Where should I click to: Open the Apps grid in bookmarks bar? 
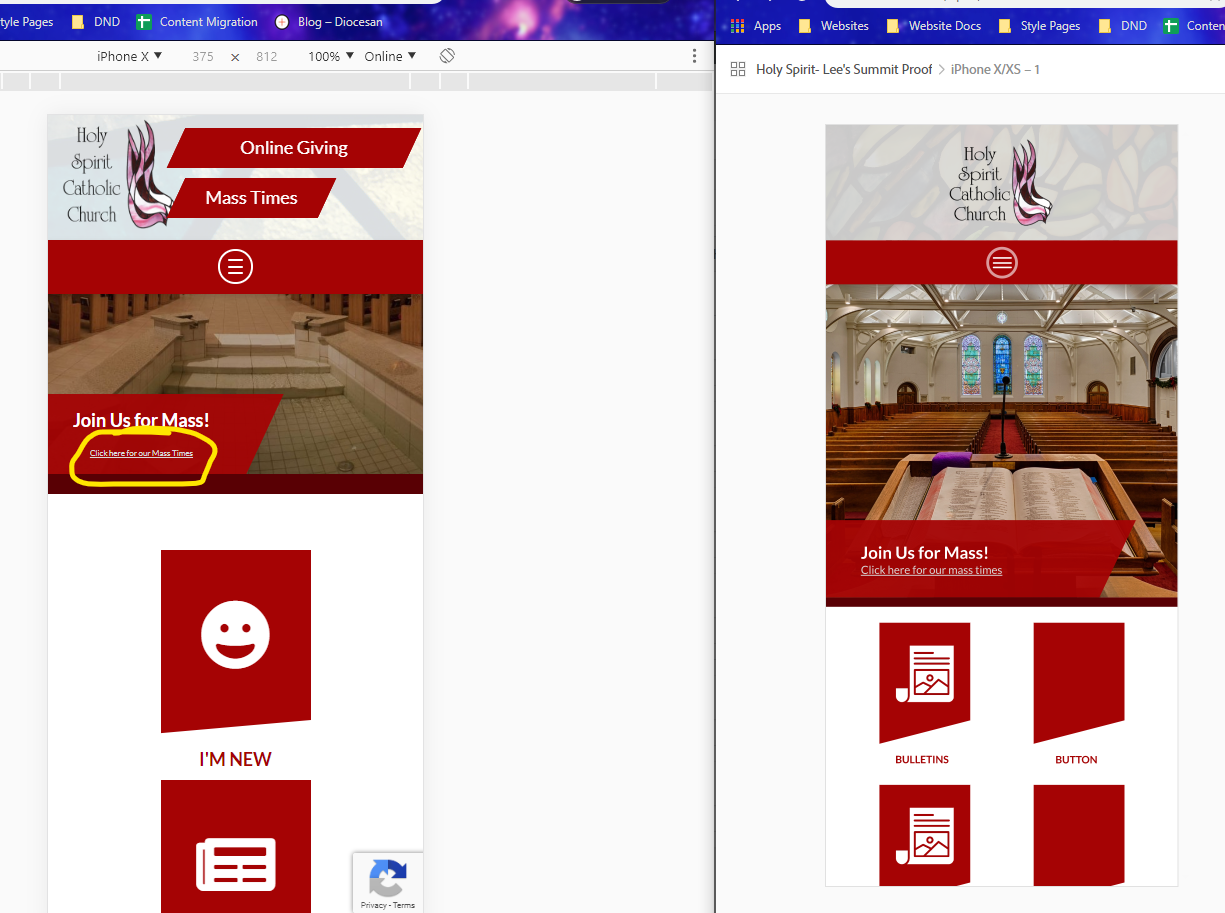(757, 26)
